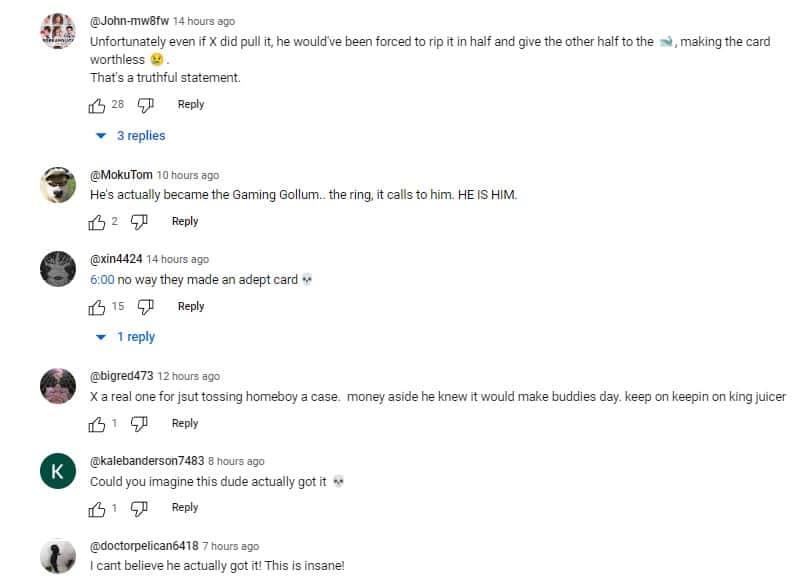Like John-mw8fw's comment with thumbs up
This screenshot has height=577, width=811.
96,104
